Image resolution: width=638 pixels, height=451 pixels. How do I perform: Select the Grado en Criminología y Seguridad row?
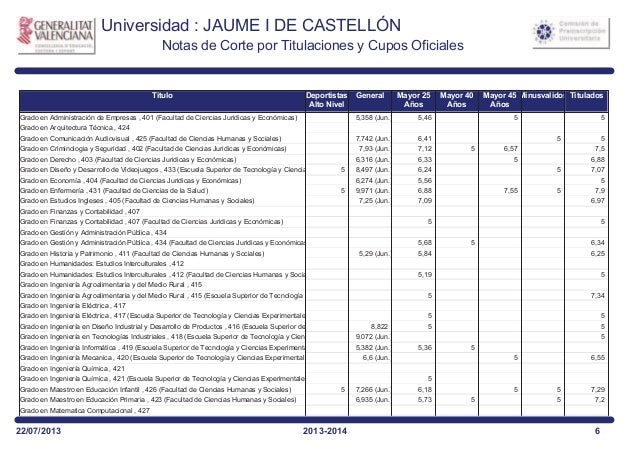tap(314, 149)
